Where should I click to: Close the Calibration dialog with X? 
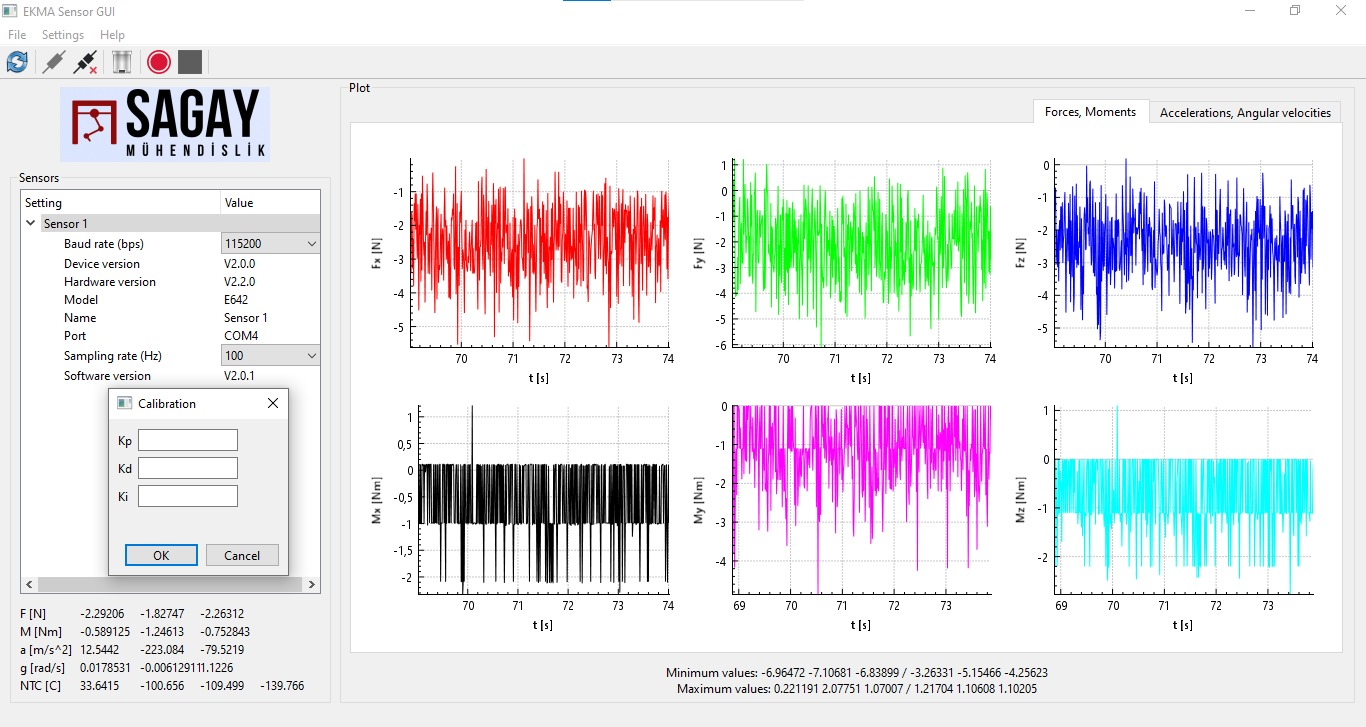click(x=273, y=404)
